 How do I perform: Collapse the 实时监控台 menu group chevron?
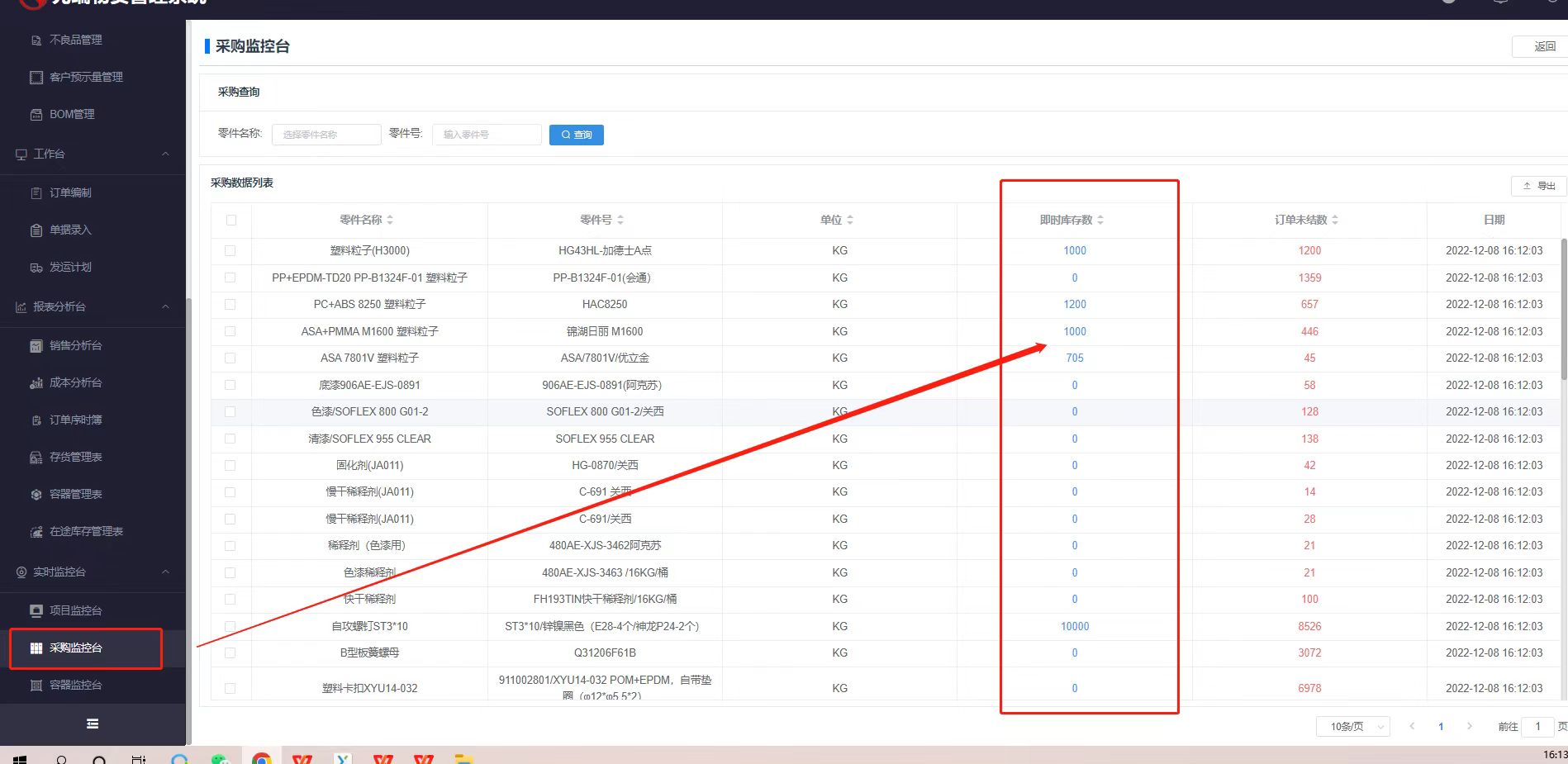[165, 572]
